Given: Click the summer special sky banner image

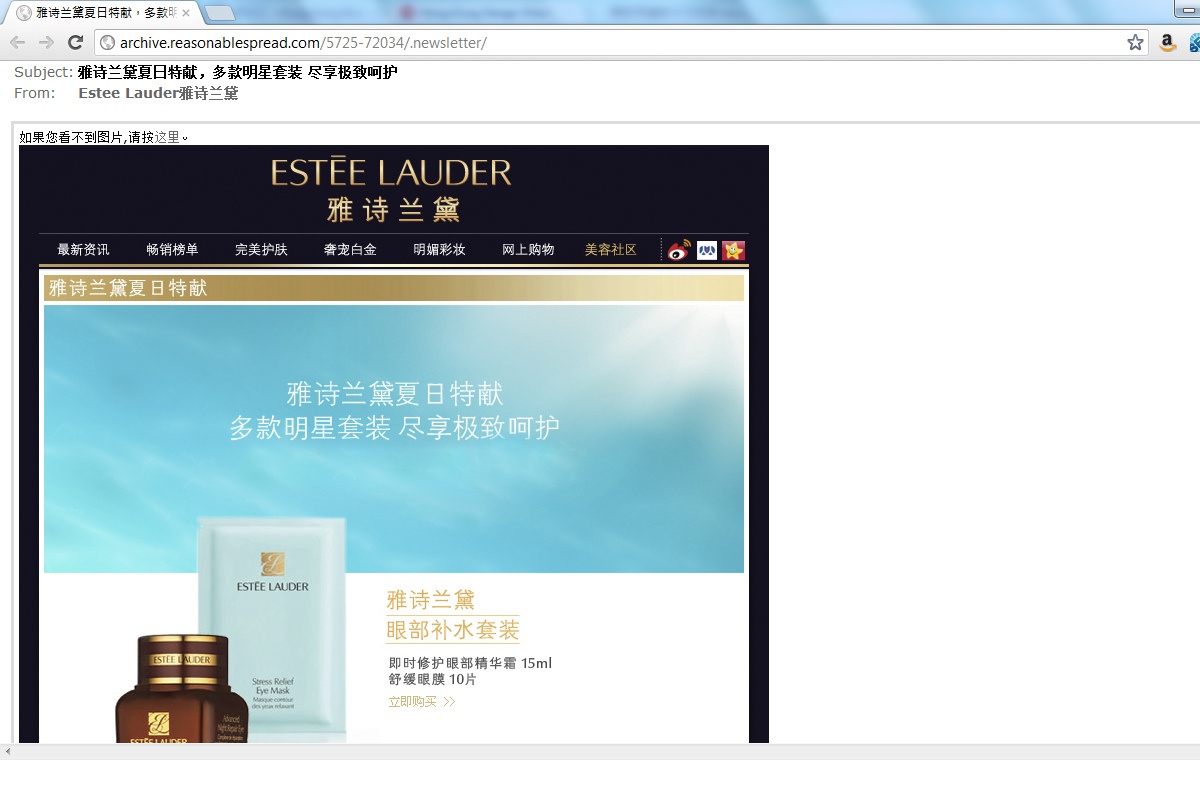Looking at the screenshot, I should tap(394, 439).
